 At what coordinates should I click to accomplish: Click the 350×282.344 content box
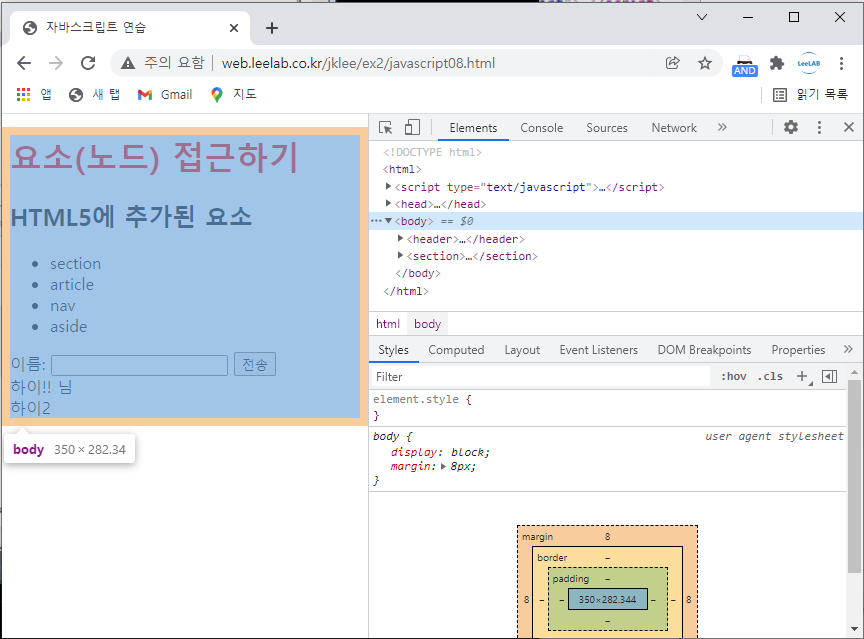(607, 599)
